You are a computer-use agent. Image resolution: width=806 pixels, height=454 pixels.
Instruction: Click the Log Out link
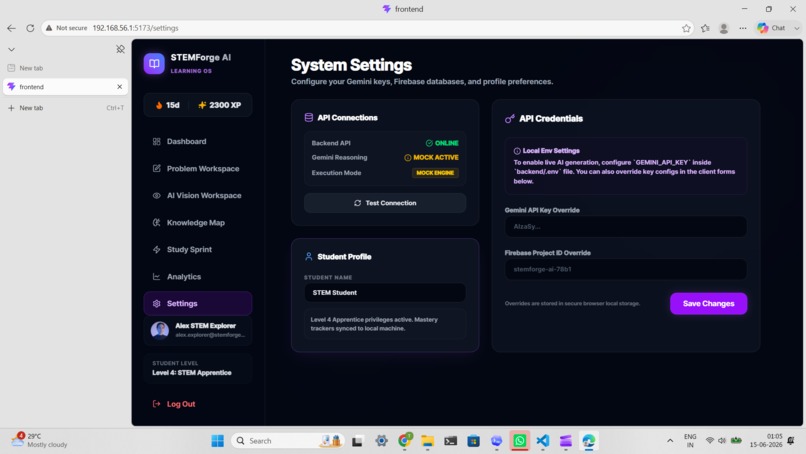pos(174,404)
